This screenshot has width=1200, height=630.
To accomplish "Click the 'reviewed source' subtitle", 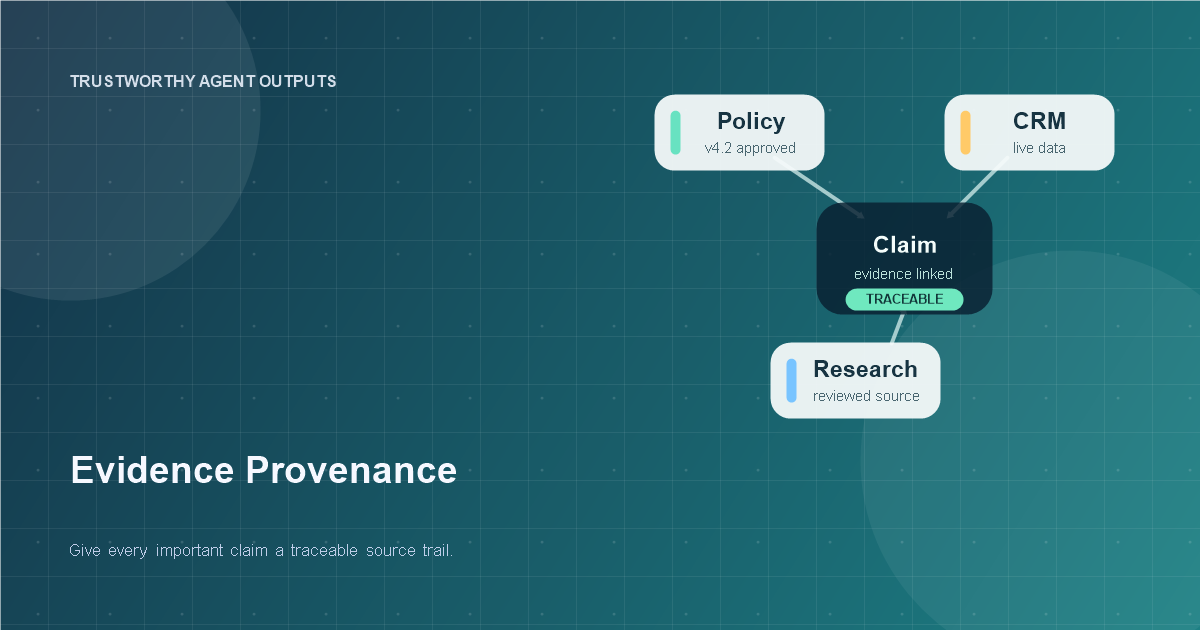I will coord(866,396).
